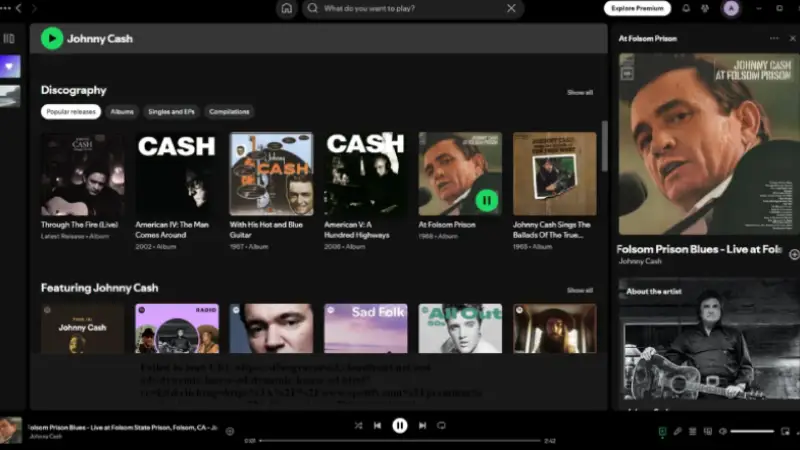
Task: Click track title in the bottom player bar
Action: click(122, 428)
